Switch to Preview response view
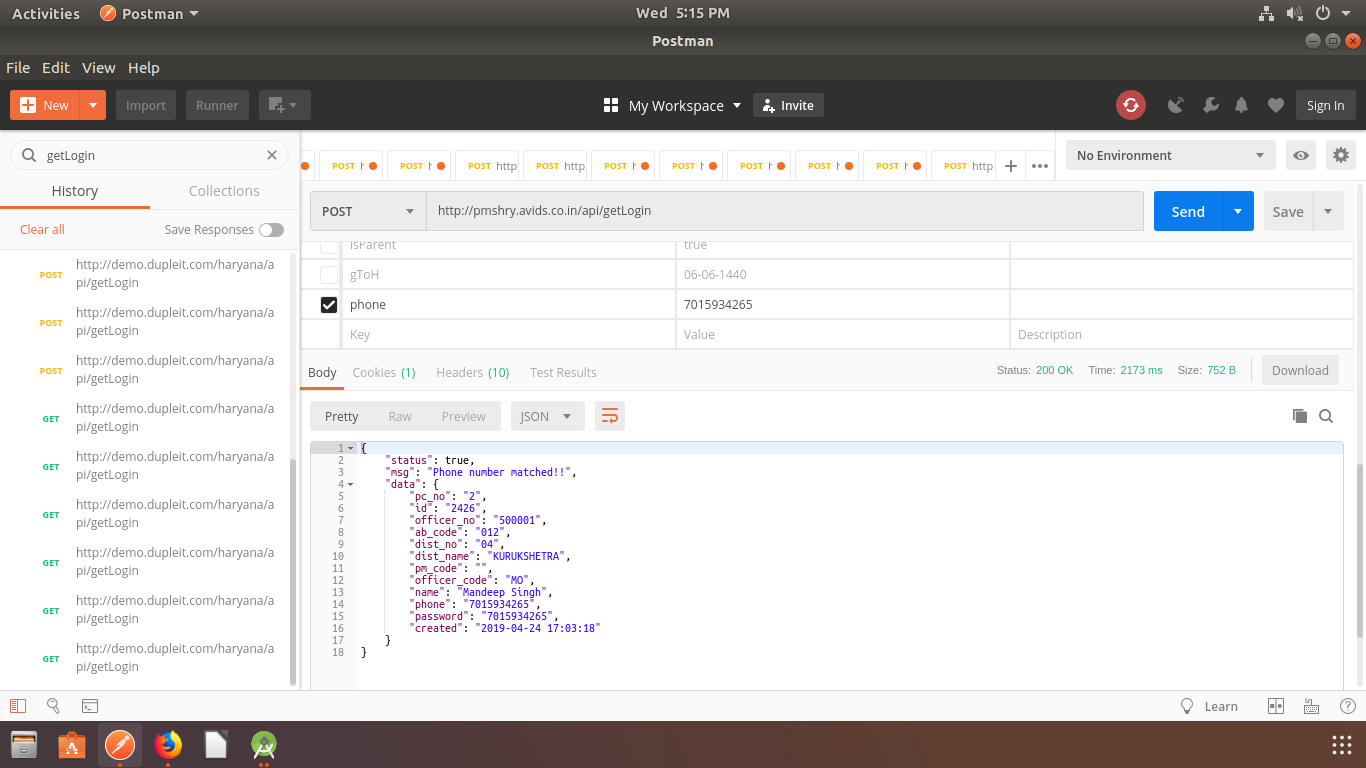Viewport: 1366px width, 768px height. pos(464,416)
